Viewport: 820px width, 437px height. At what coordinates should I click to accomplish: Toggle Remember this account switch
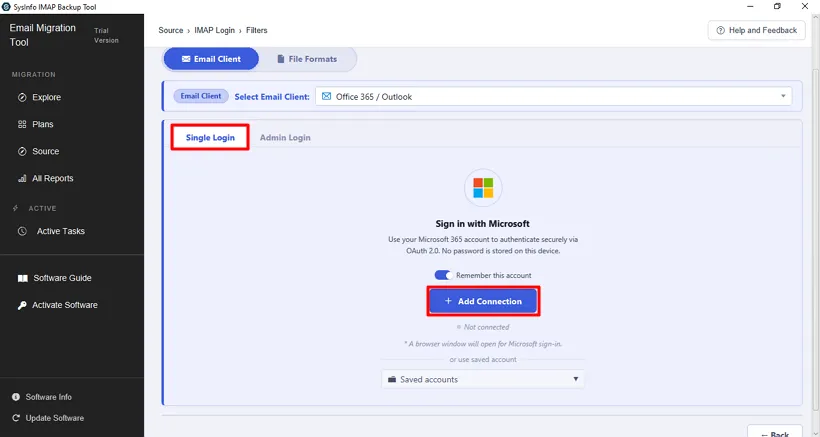pyautogui.click(x=443, y=275)
